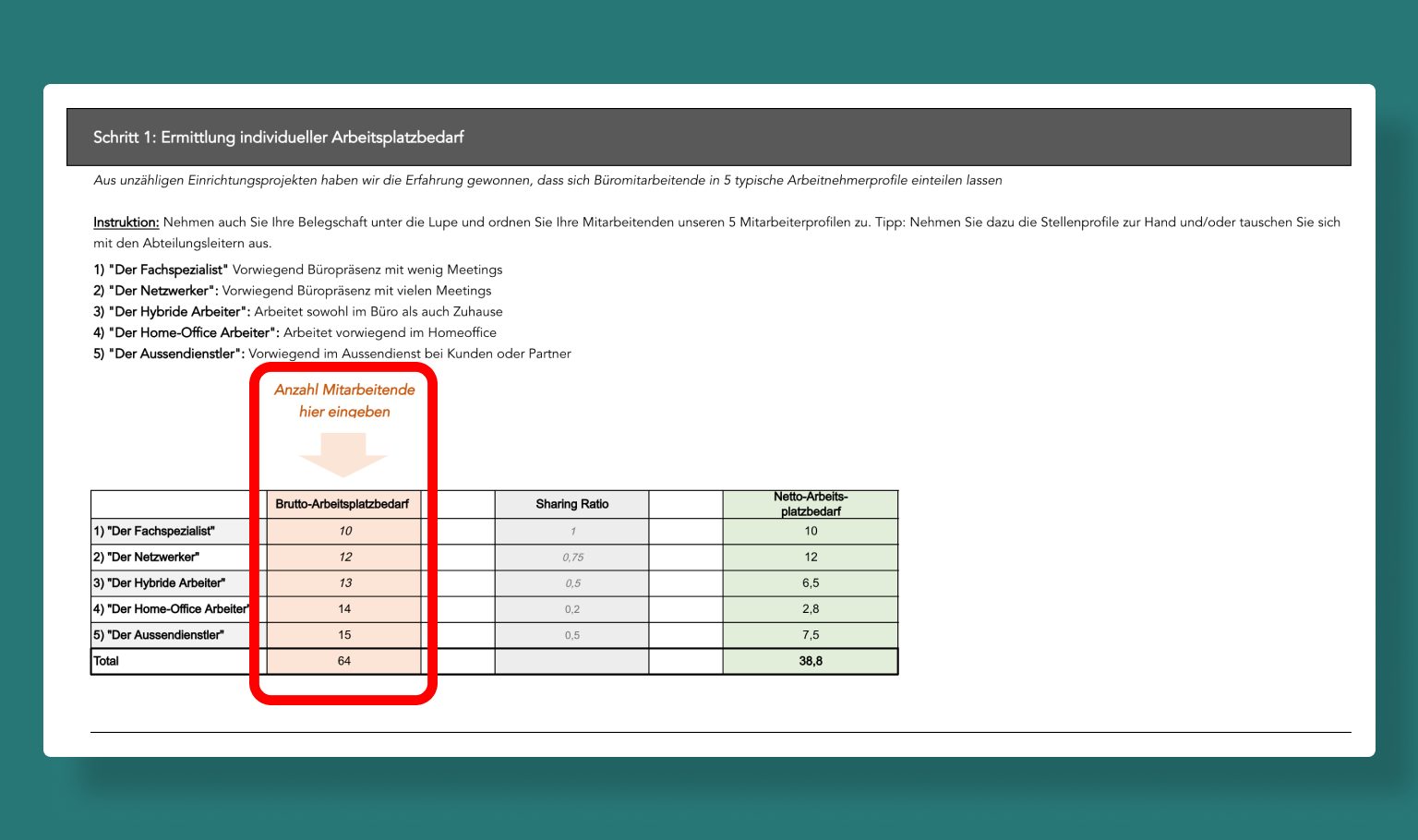1418x840 pixels.
Task: Click the 'Anzahl Mitarbeitende hier eingeben' orange label
Action: click(344, 401)
